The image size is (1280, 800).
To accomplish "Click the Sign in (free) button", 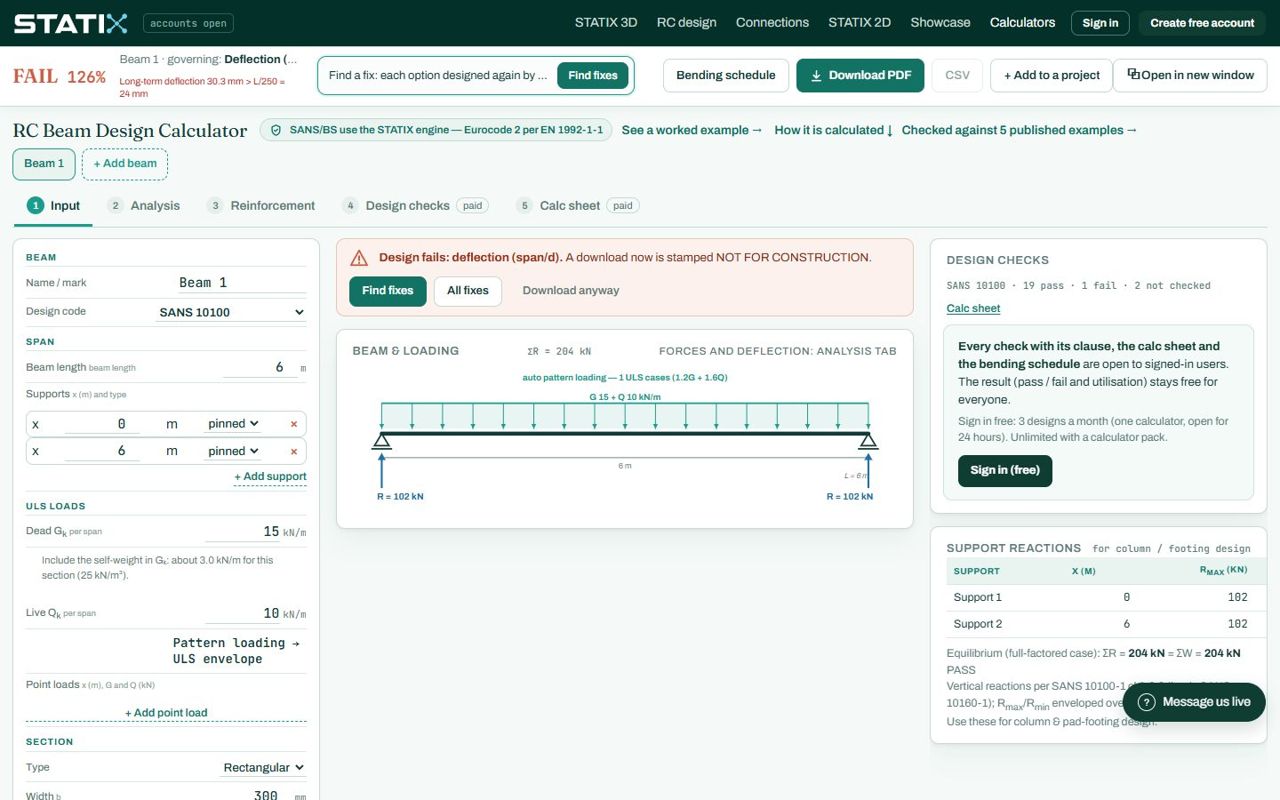I will pyautogui.click(x=1005, y=470).
